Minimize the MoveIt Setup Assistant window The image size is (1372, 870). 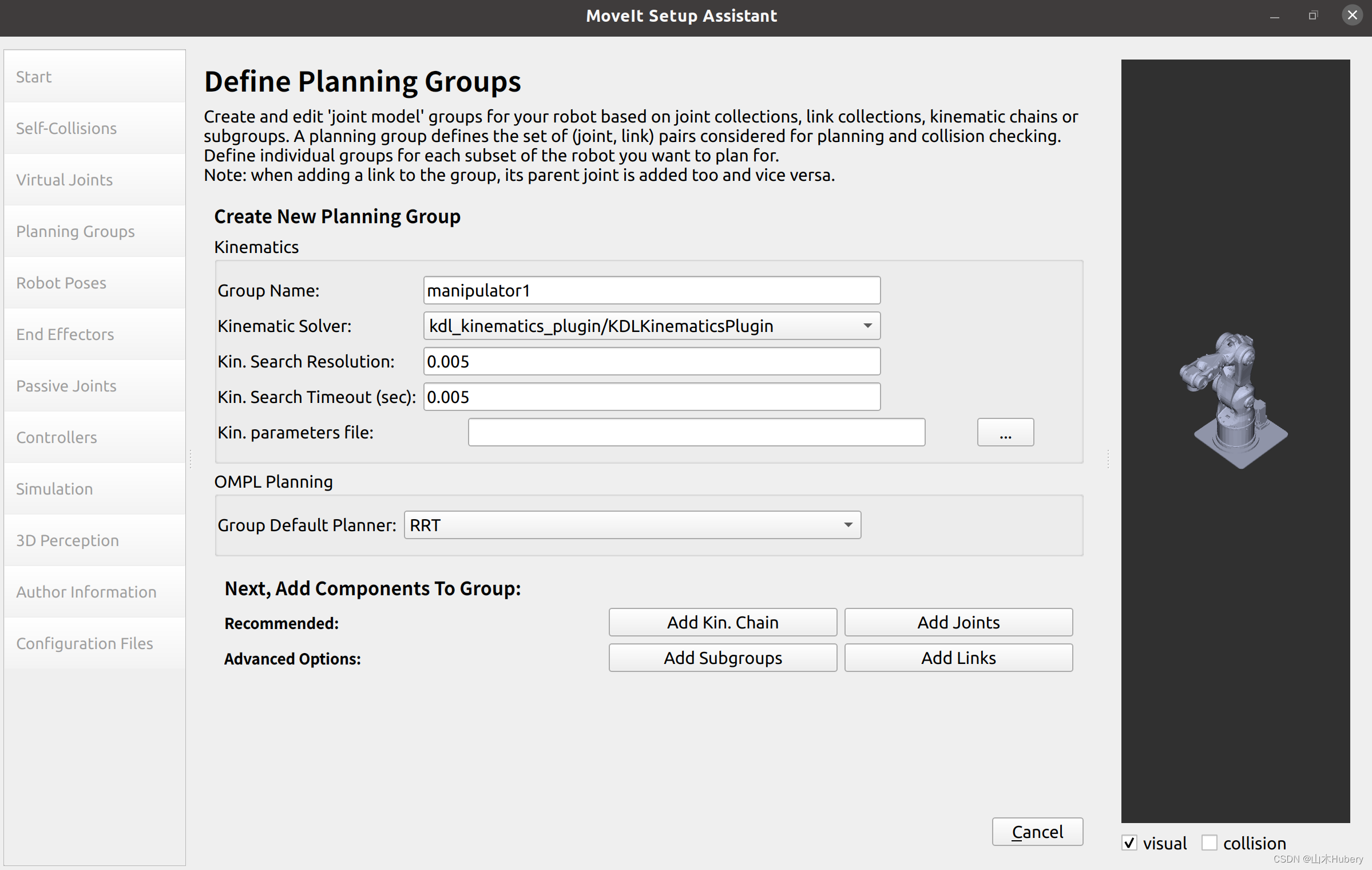point(1274,16)
